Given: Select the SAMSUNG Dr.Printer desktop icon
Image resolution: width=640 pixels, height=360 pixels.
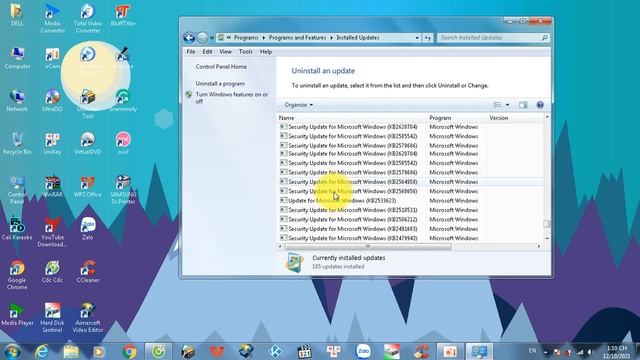Looking at the screenshot, I should pyautogui.click(x=123, y=189).
